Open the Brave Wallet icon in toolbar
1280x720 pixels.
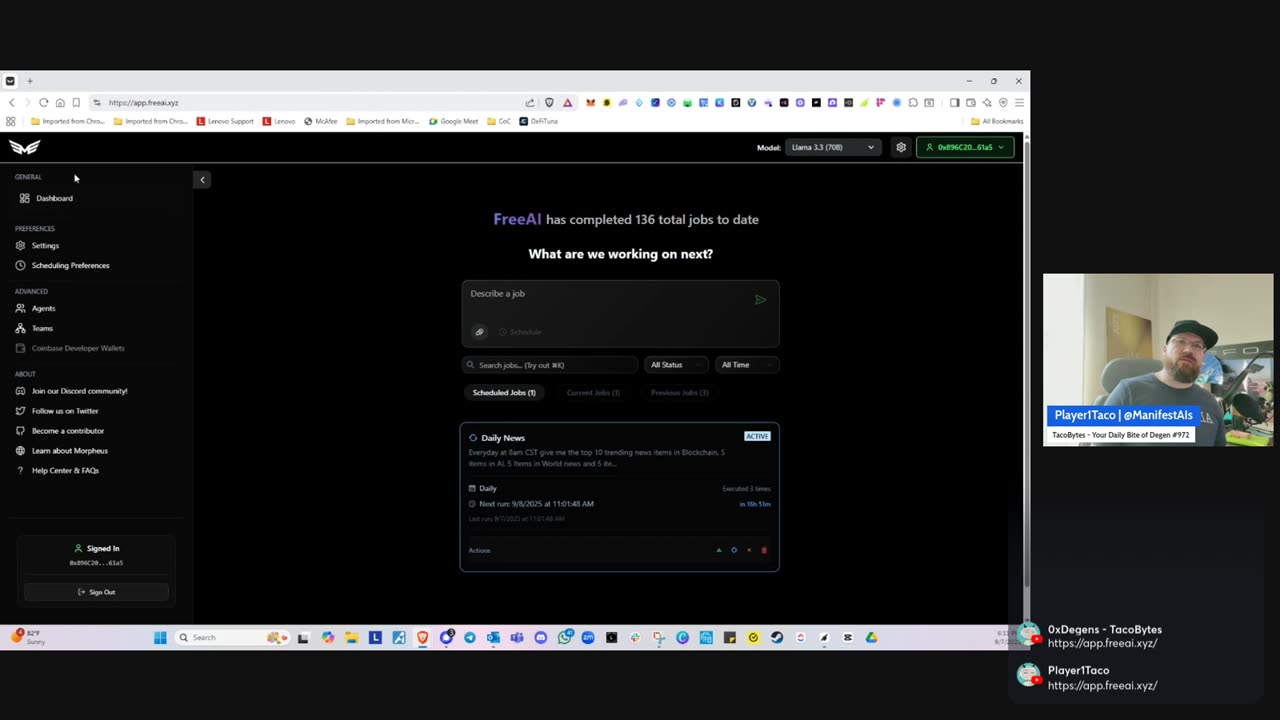971,102
